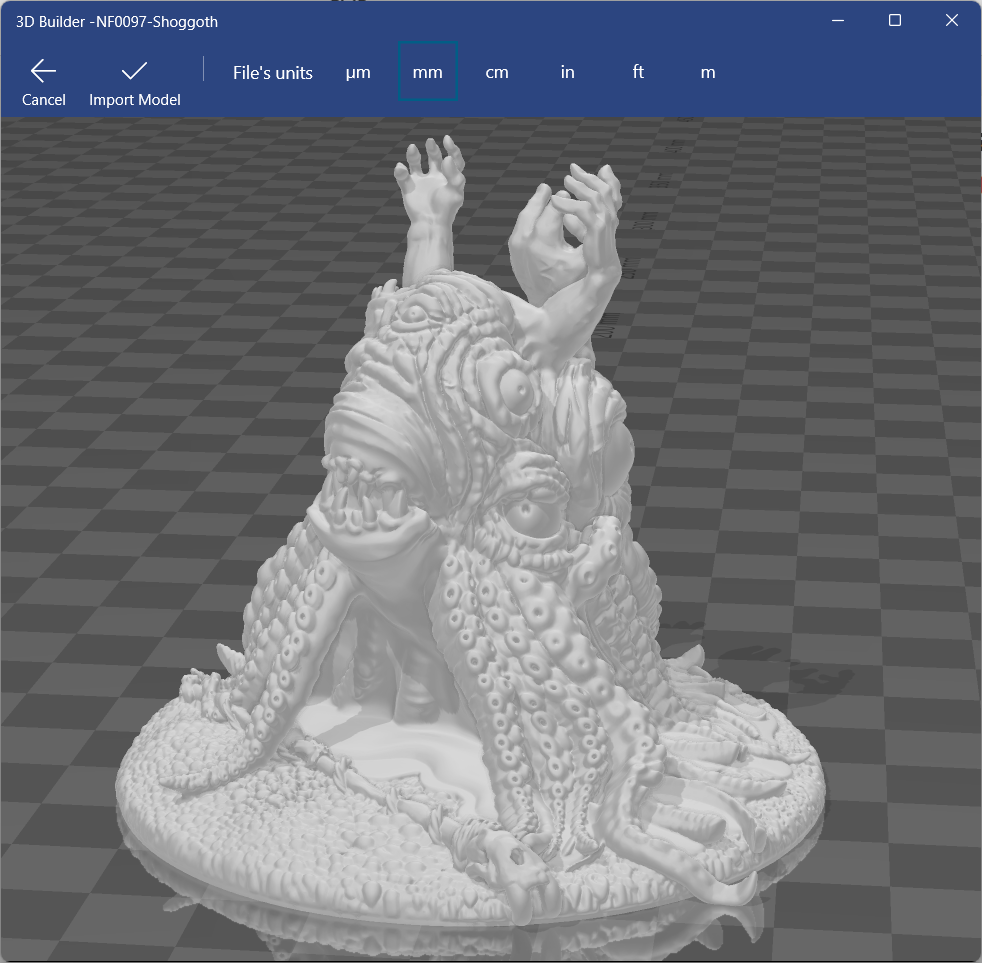Select mm units option
This screenshot has height=963, width=982.
coord(428,71)
